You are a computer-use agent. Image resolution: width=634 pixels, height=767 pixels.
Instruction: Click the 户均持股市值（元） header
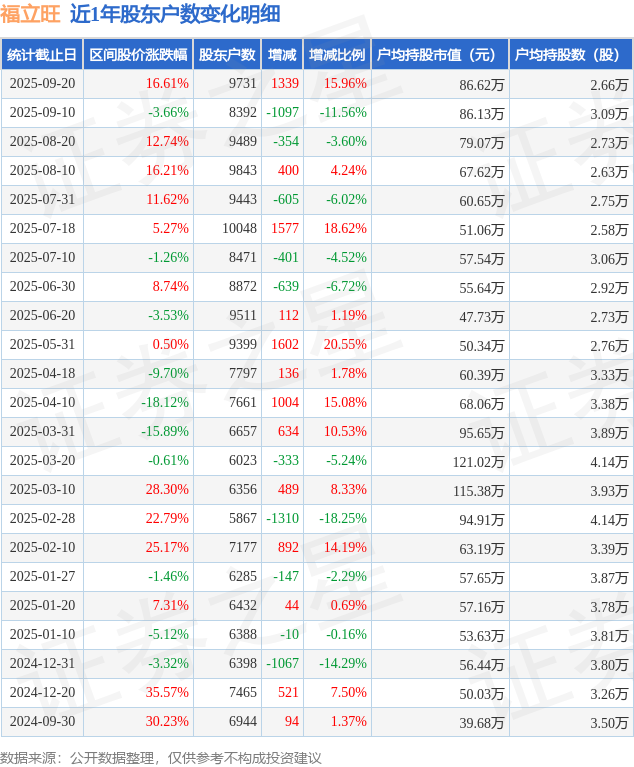click(439, 55)
